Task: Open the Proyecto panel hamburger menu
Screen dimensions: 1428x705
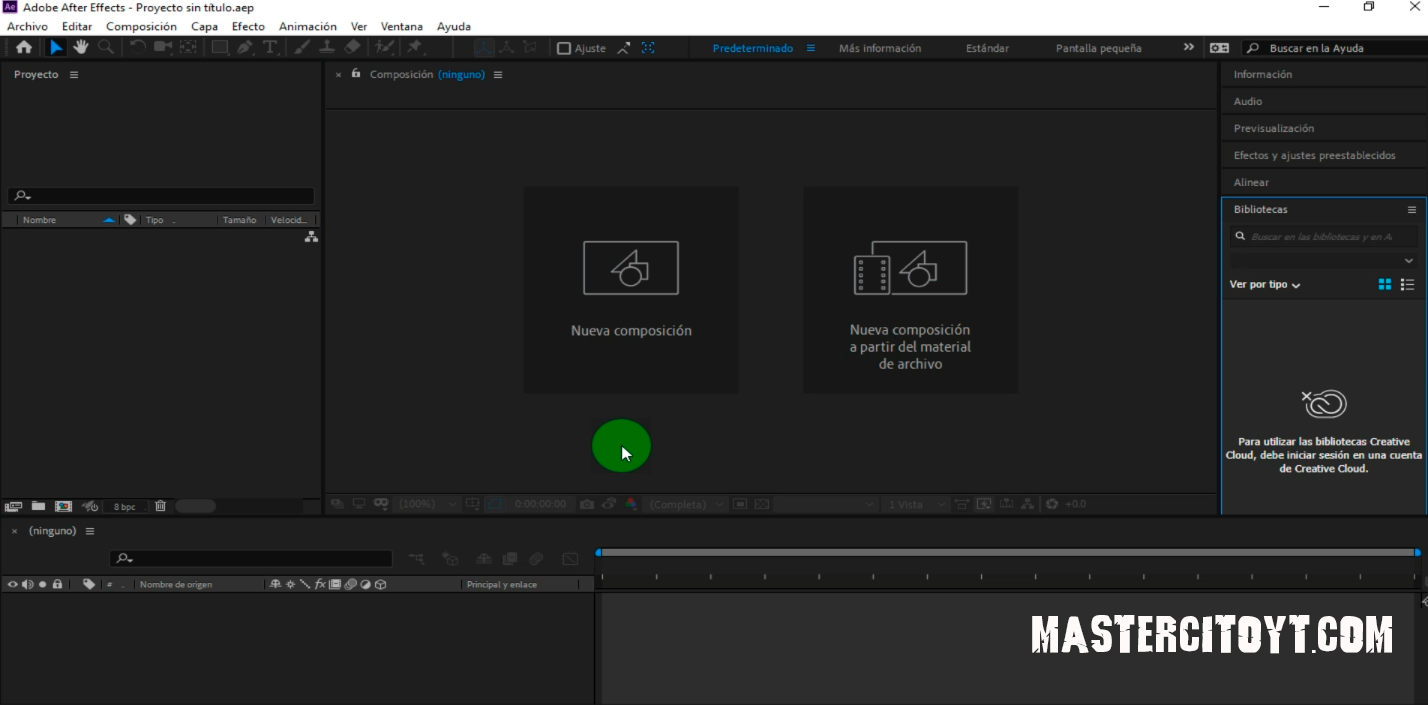Action: click(x=74, y=75)
